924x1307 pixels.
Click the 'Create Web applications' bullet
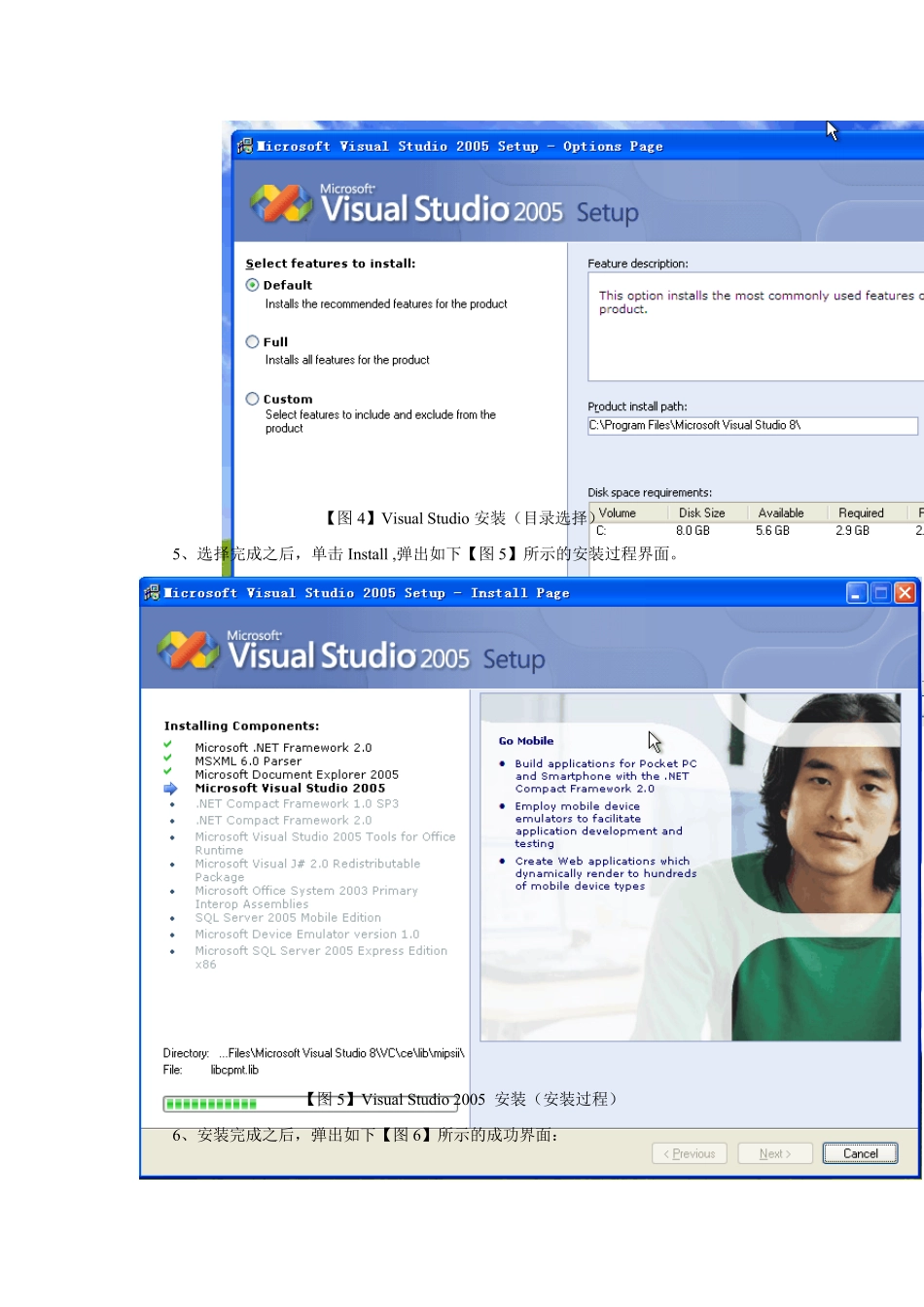606,873
